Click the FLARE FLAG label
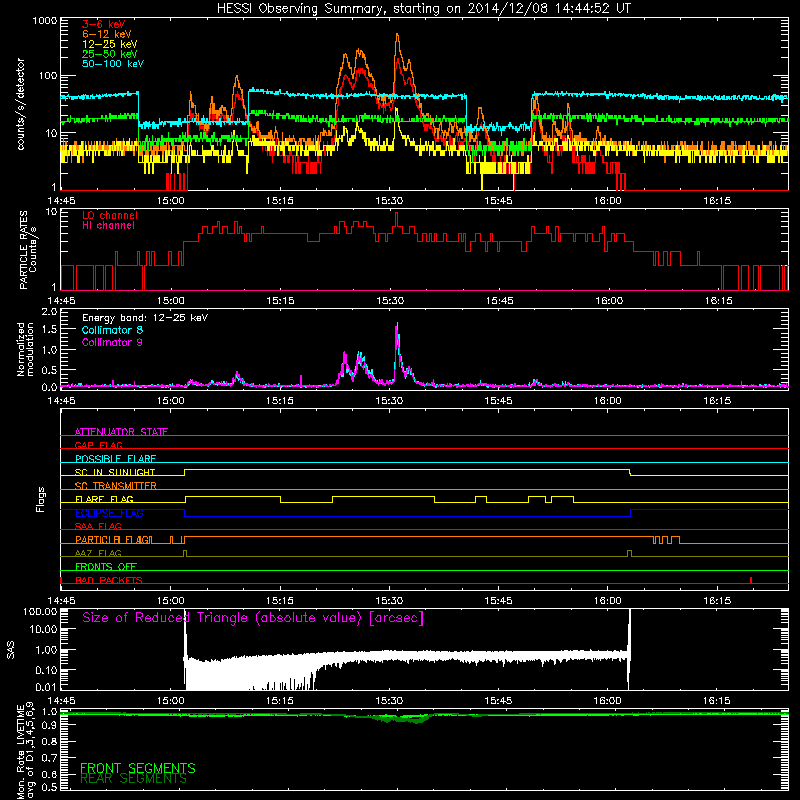 point(104,499)
